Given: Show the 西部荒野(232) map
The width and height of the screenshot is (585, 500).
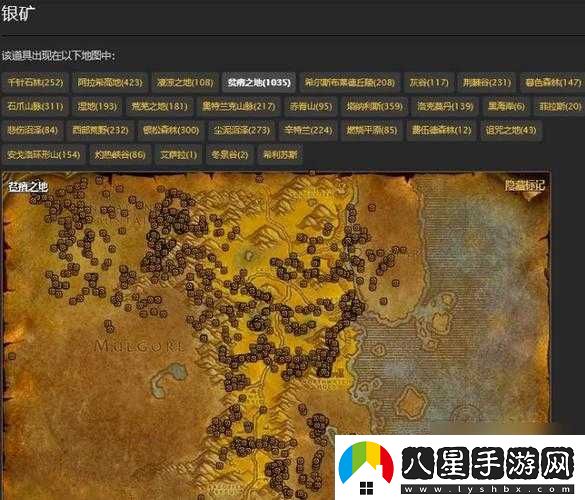Looking at the screenshot, I should tap(100, 130).
